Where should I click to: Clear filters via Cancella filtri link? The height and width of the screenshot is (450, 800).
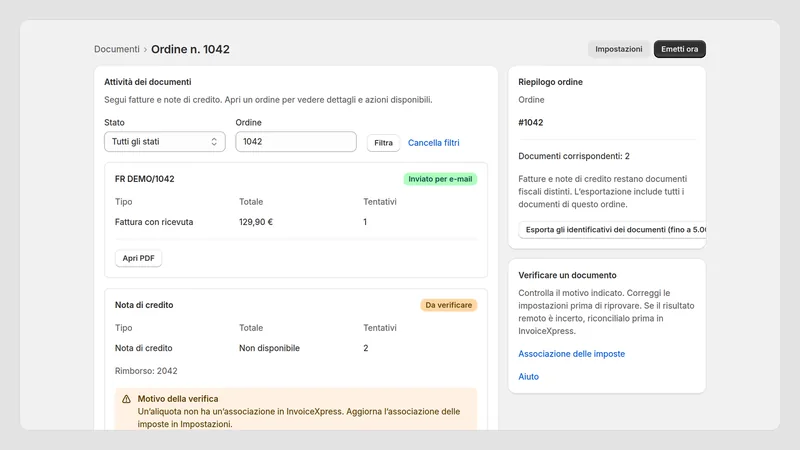[433, 143]
